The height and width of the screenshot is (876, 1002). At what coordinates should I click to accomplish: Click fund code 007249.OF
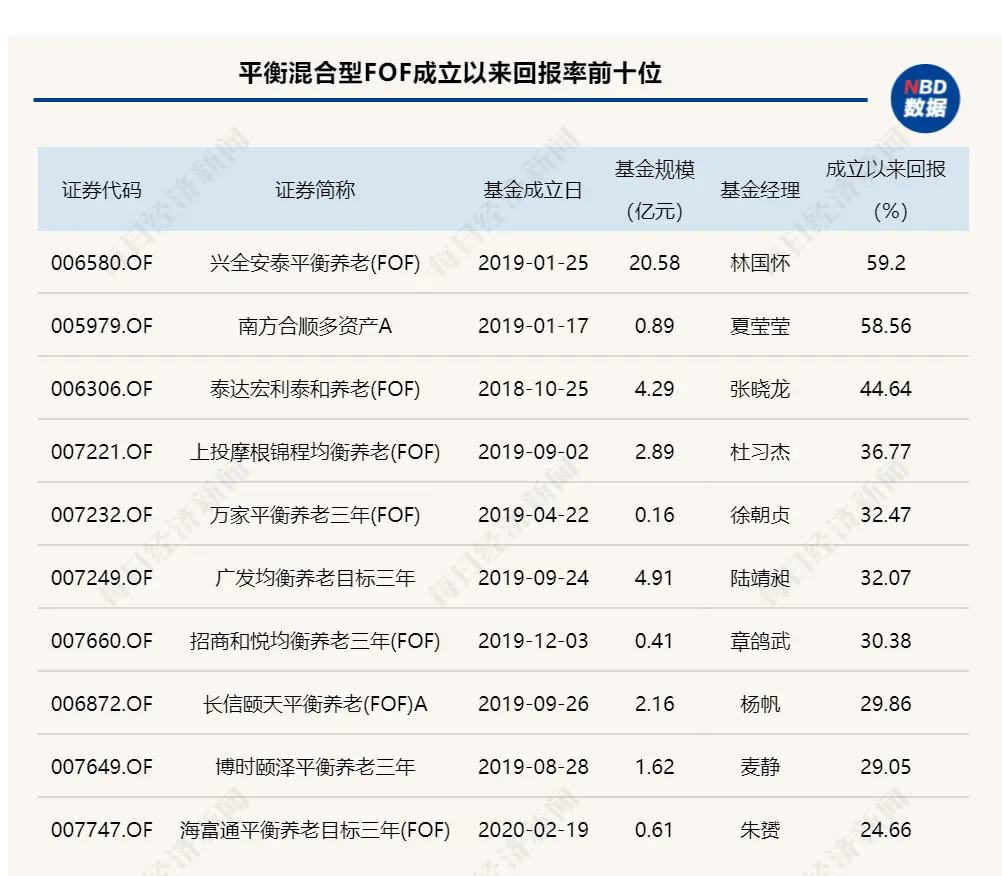(102, 578)
